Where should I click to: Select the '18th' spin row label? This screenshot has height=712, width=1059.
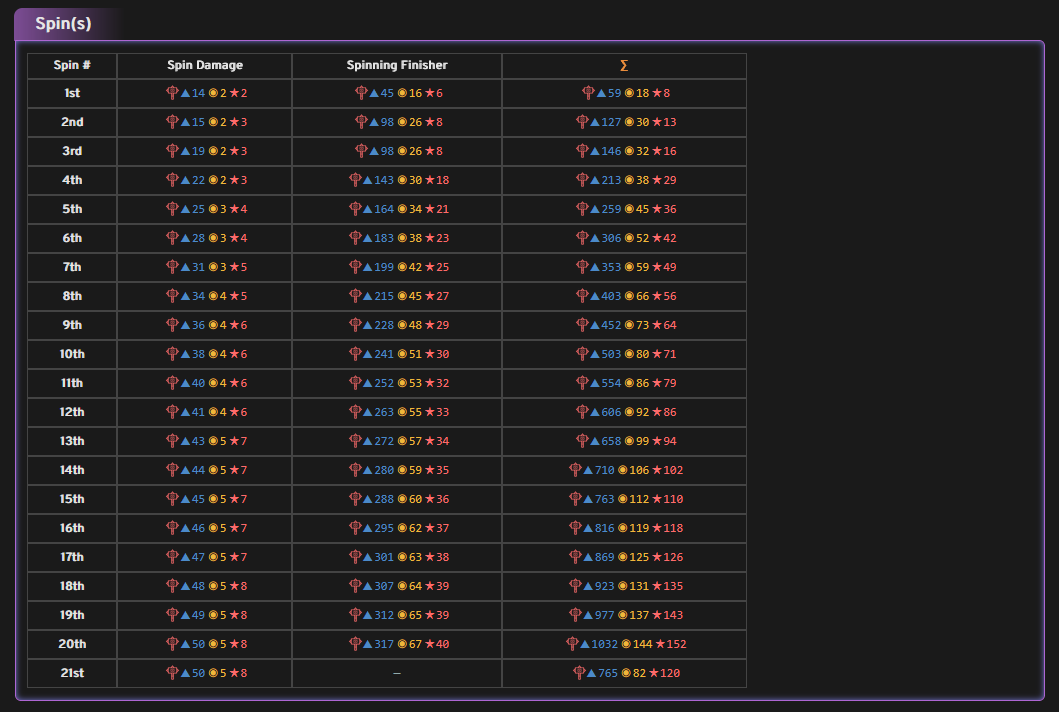pos(72,587)
